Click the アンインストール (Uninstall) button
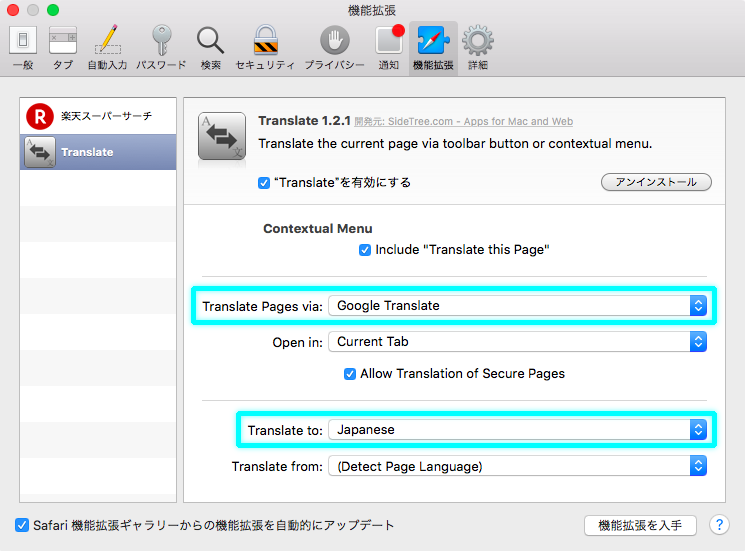The height and width of the screenshot is (551, 745). pos(656,182)
